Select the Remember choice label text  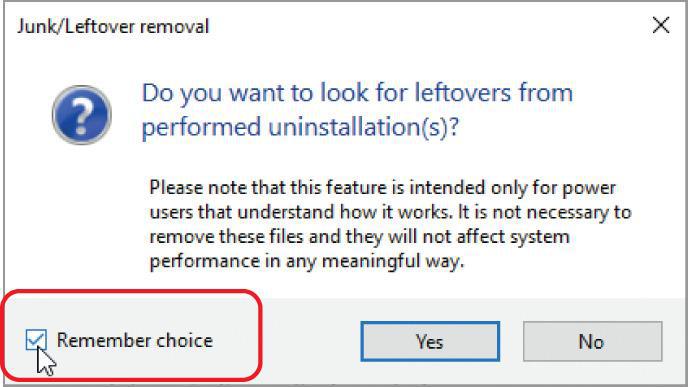[x=135, y=340]
